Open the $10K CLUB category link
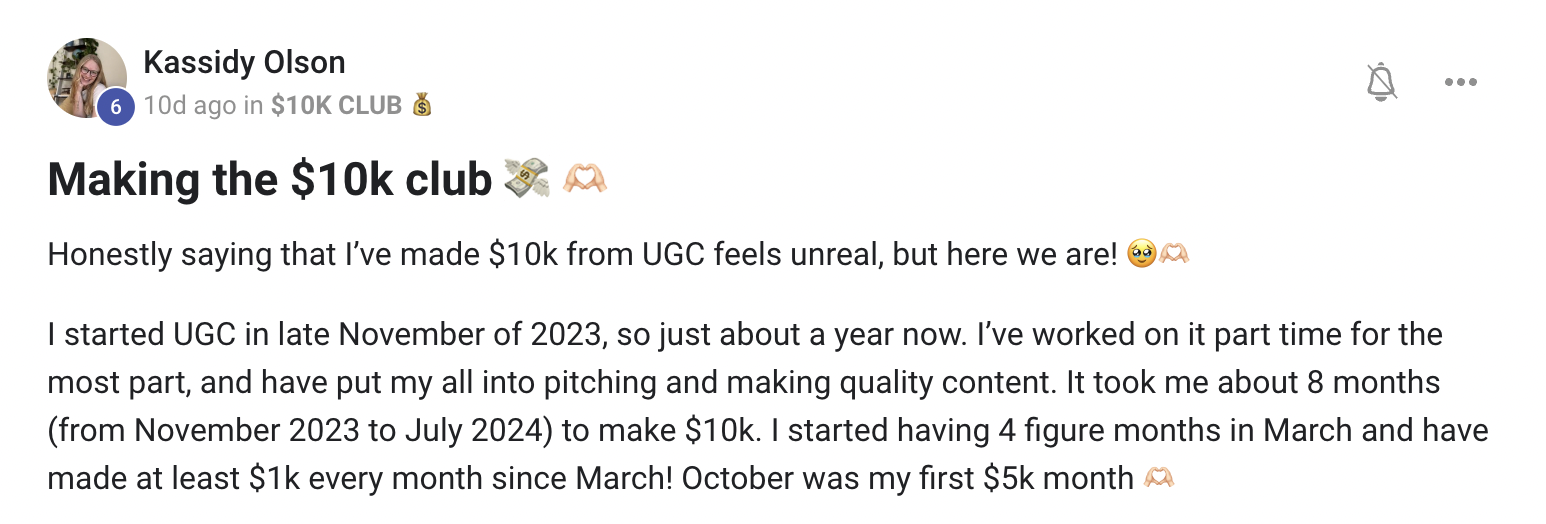Viewport: 1546px width, 524px height. pyautogui.click(x=336, y=105)
